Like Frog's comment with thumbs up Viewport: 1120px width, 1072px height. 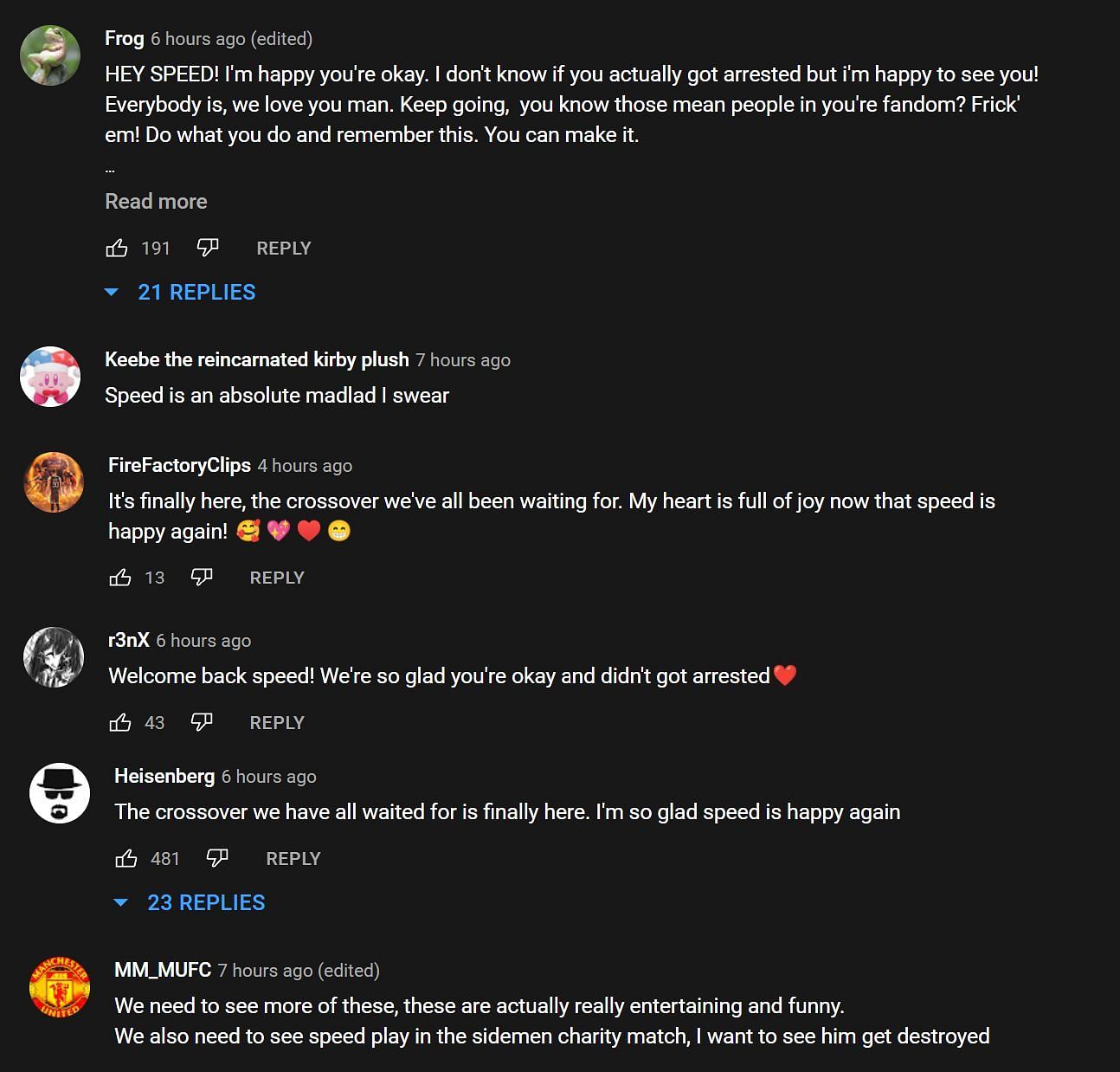point(117,249)
